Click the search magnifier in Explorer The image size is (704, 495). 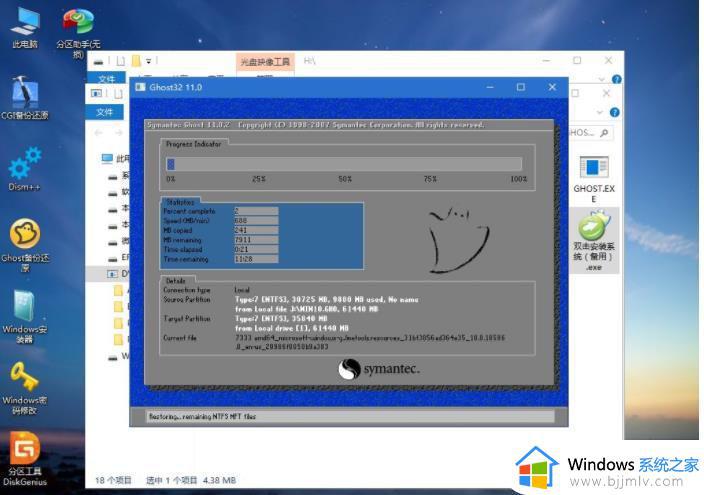pyautogui.click(x=604, y=133)
